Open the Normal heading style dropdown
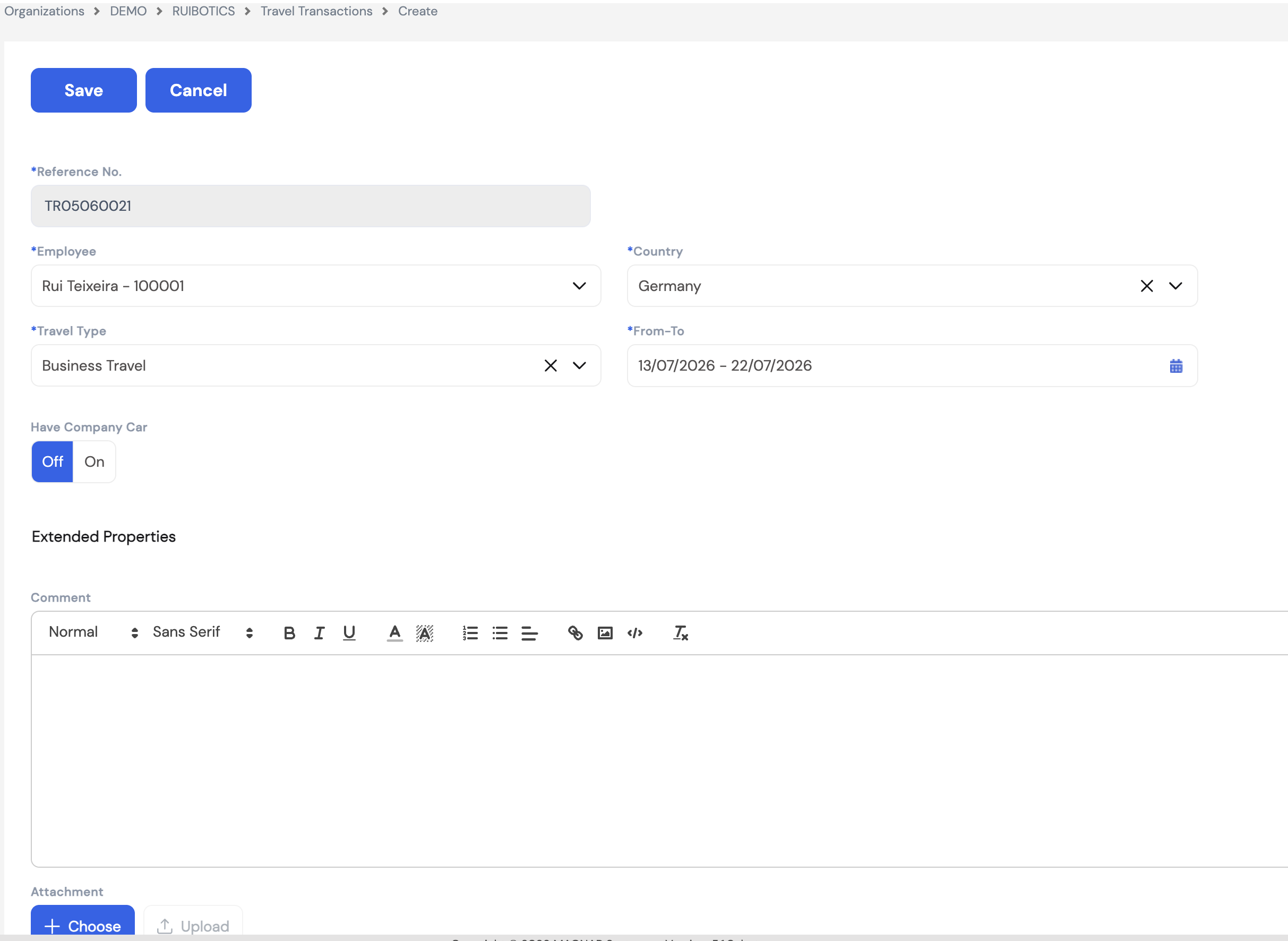The width and height of the screenshot is (1288, 941). pos(93,632)
